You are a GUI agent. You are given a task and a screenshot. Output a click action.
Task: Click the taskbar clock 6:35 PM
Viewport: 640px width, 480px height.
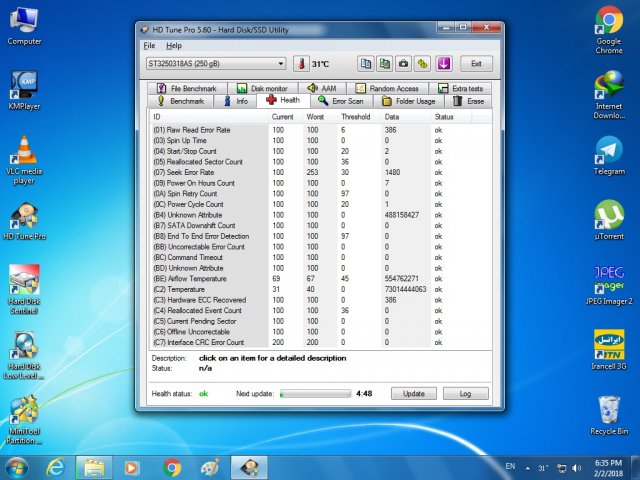point(608,463)
